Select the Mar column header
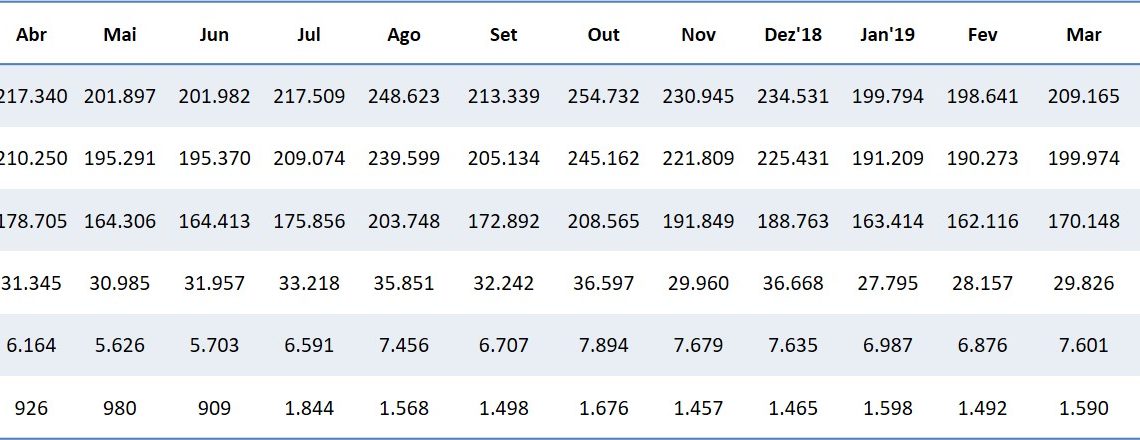The width and height of the screenshot is (1140, 440). click(1084, 35)
